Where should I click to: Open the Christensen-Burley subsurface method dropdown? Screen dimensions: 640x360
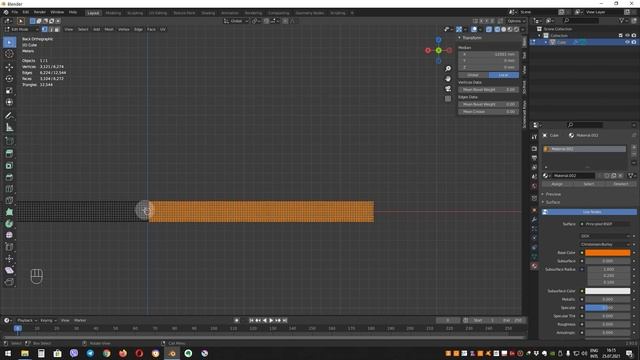[605, 244]
